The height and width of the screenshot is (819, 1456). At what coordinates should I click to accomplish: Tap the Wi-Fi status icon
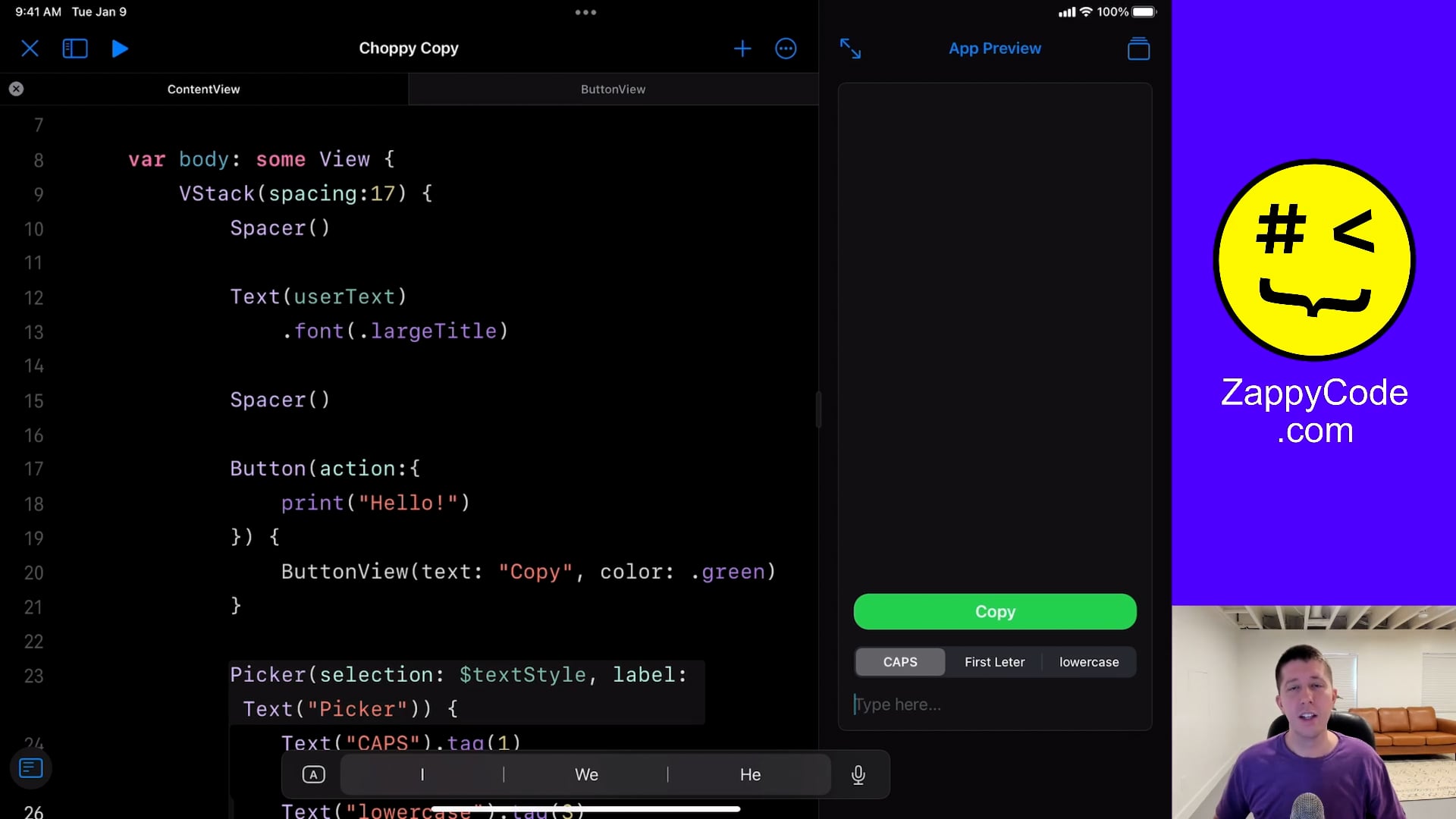1086,12
